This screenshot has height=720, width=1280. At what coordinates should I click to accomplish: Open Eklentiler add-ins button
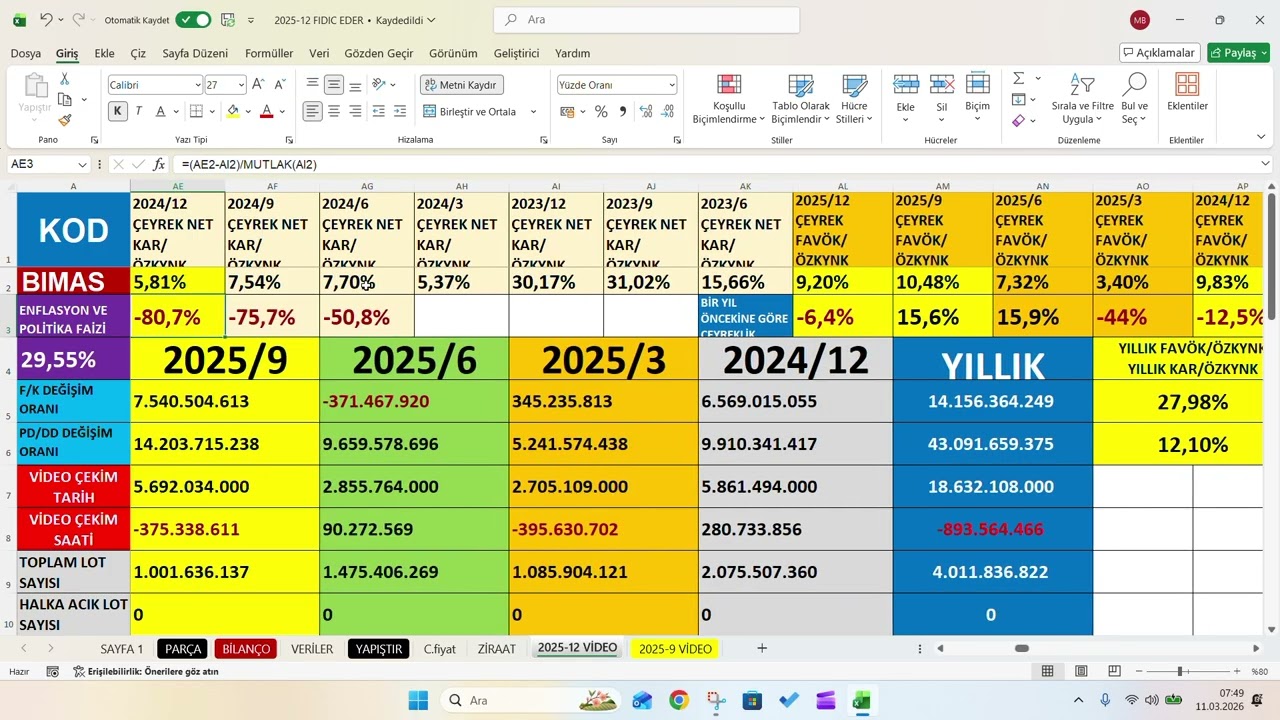tap(1188, 93)
